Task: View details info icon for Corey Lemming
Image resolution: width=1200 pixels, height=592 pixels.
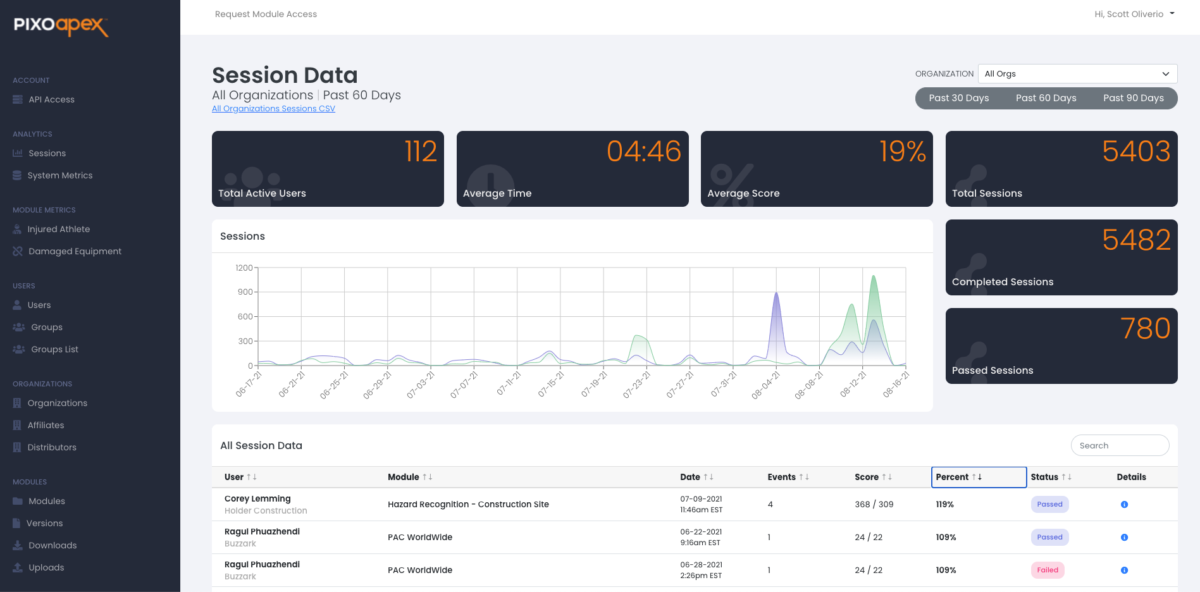Action: point(1124,505)
